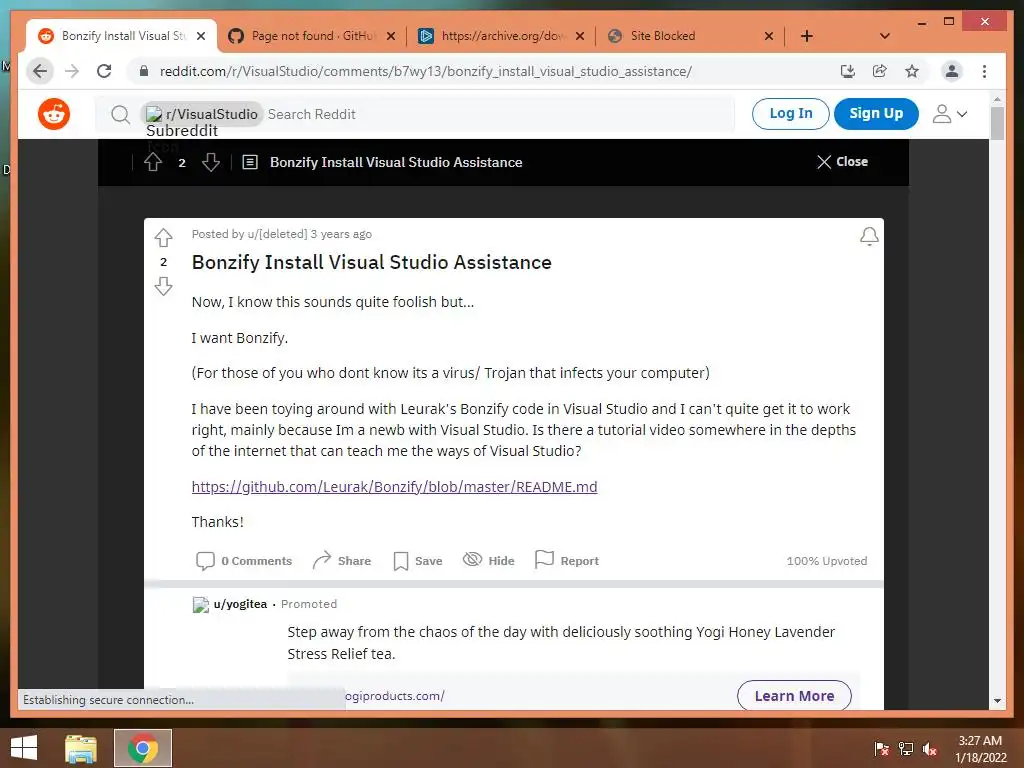Click the Sign Up button

876,114
